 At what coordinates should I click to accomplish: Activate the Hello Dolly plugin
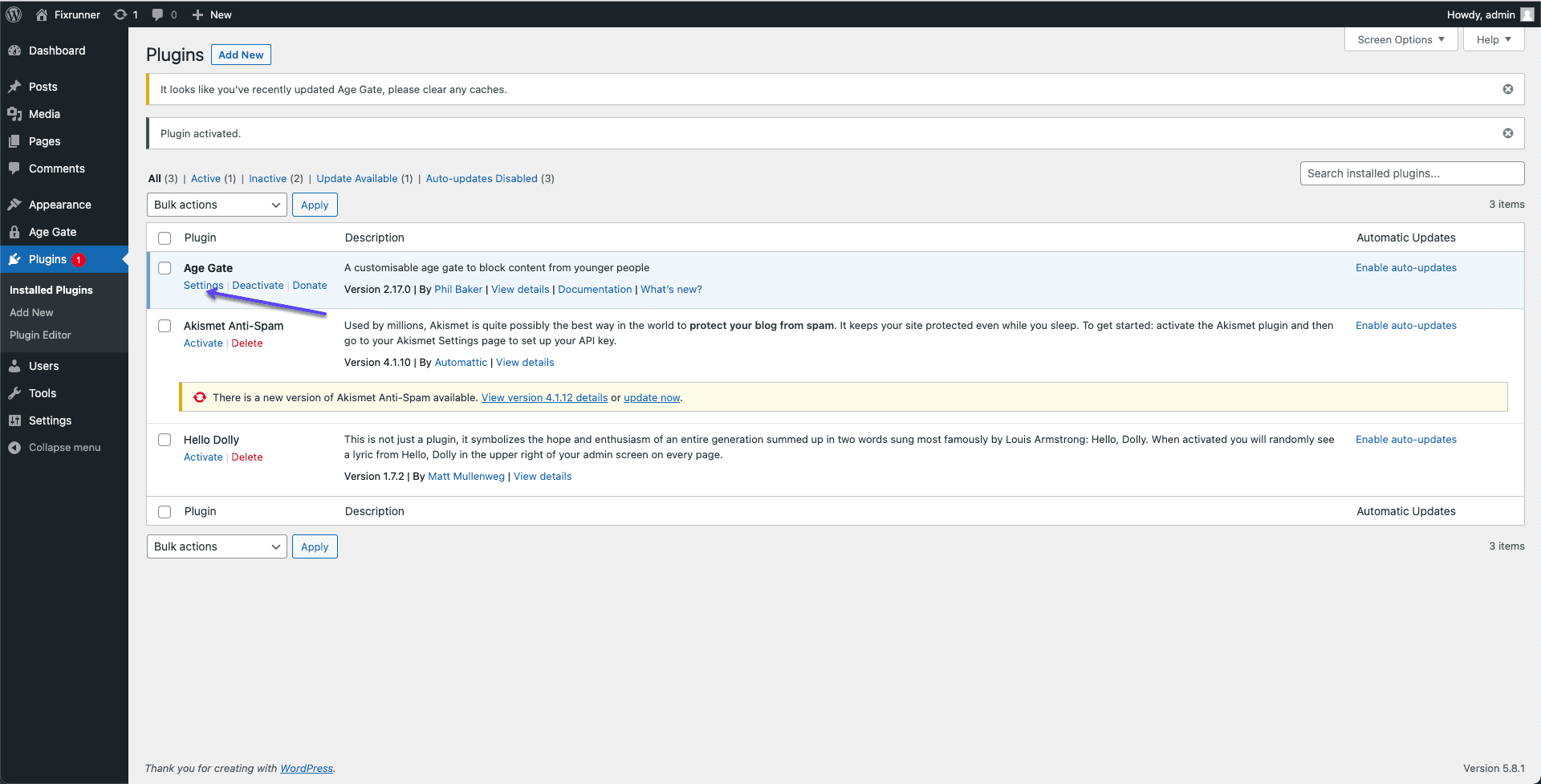pos(203,457)
